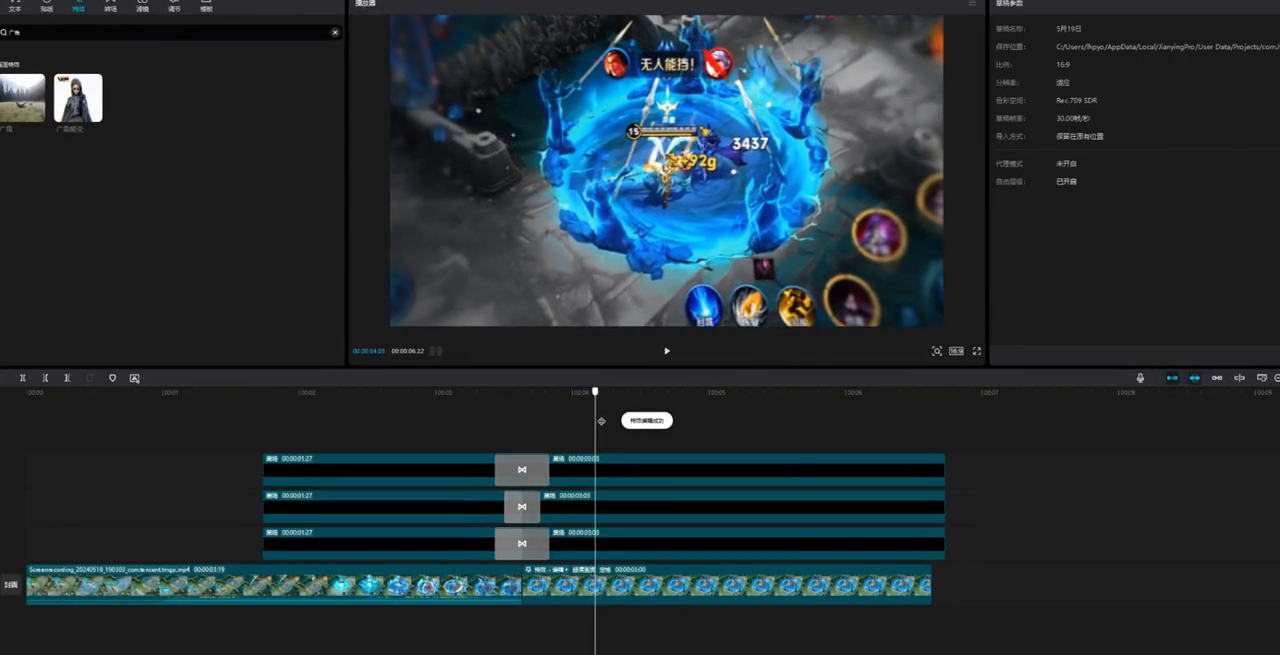
Task: Click the 00:00:04:03 current timecode
Action: [369, 351]
